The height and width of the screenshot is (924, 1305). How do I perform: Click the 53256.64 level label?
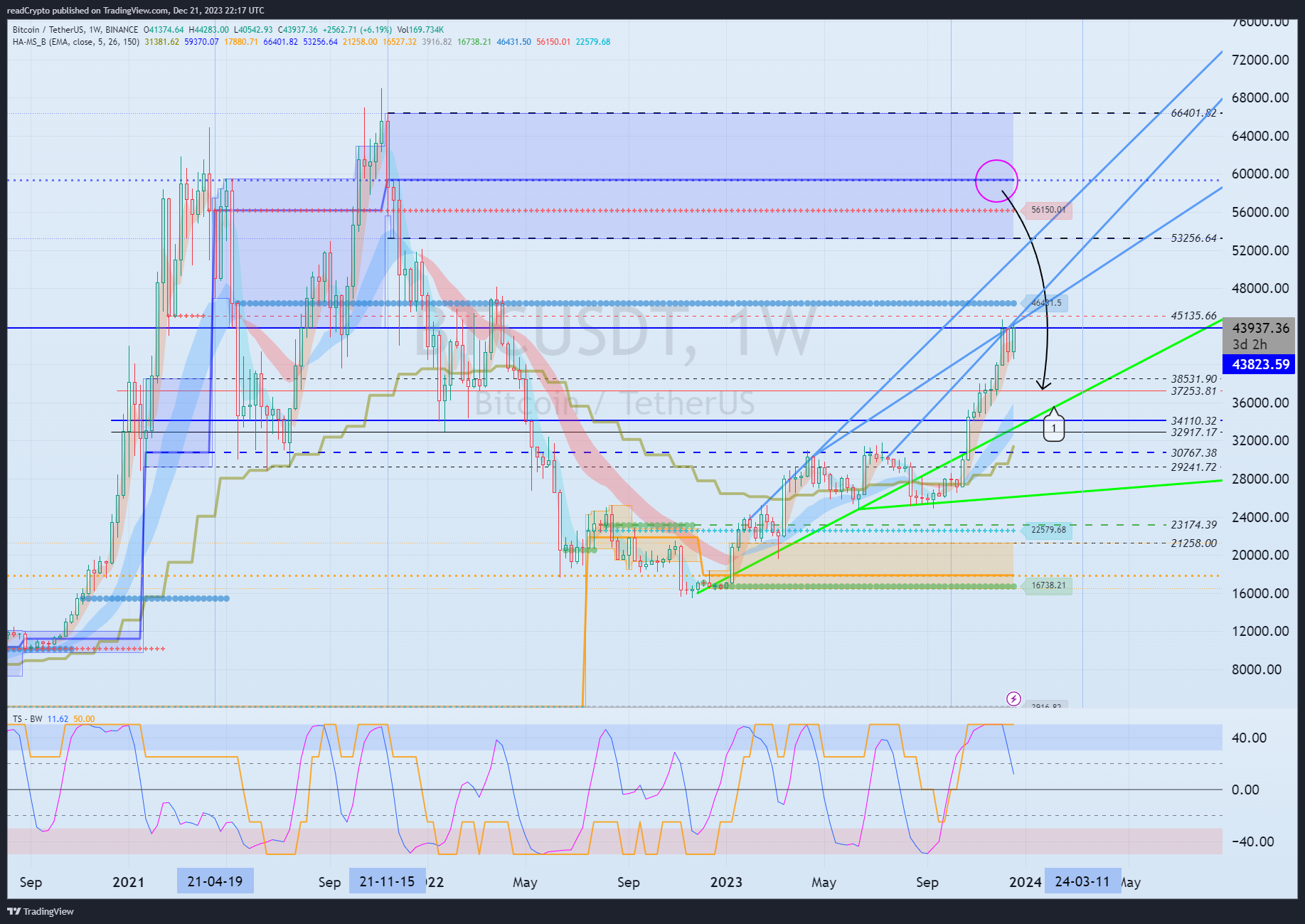pos(1193,238)
